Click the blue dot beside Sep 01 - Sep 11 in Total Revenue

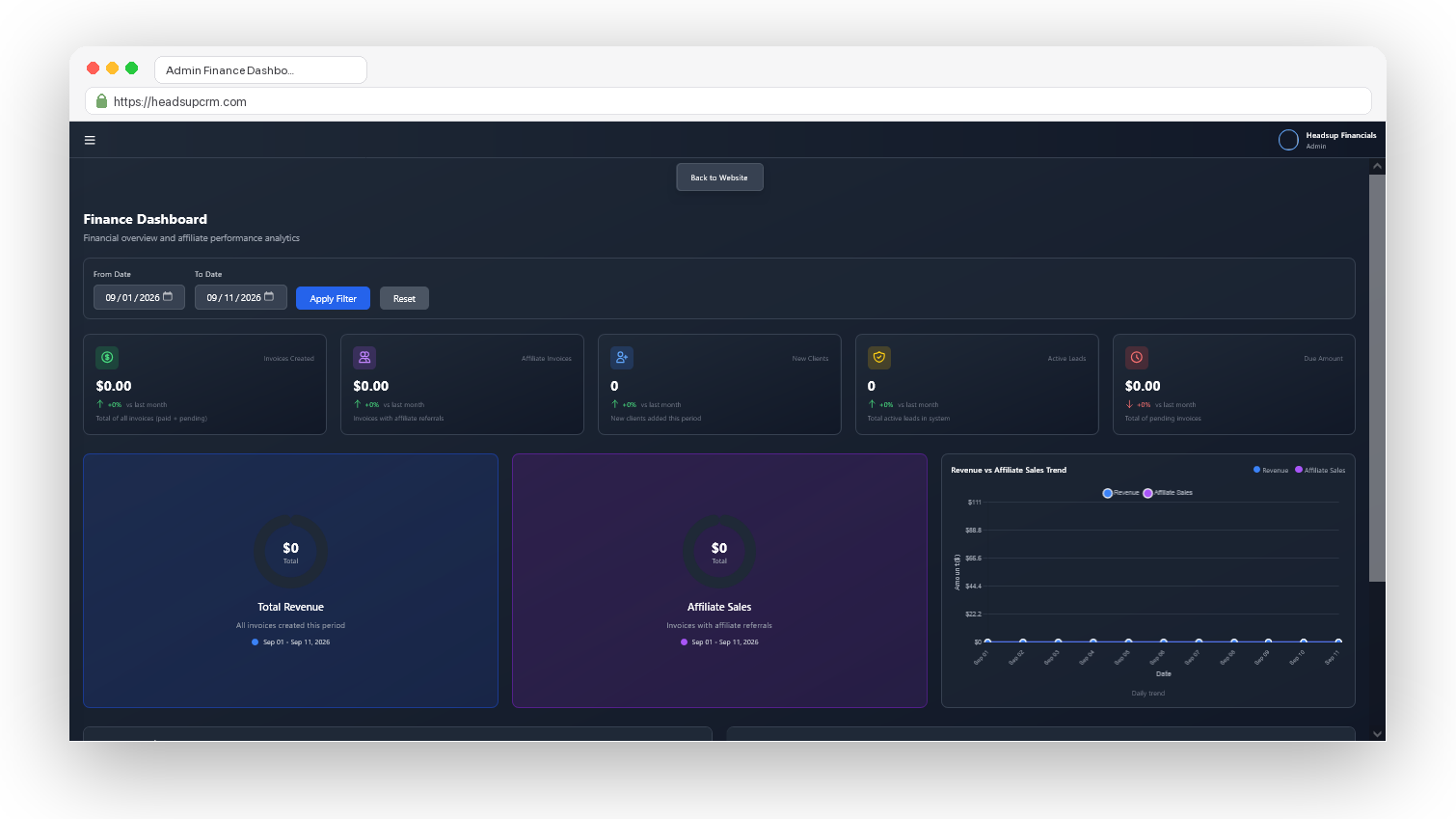point(255,642)
